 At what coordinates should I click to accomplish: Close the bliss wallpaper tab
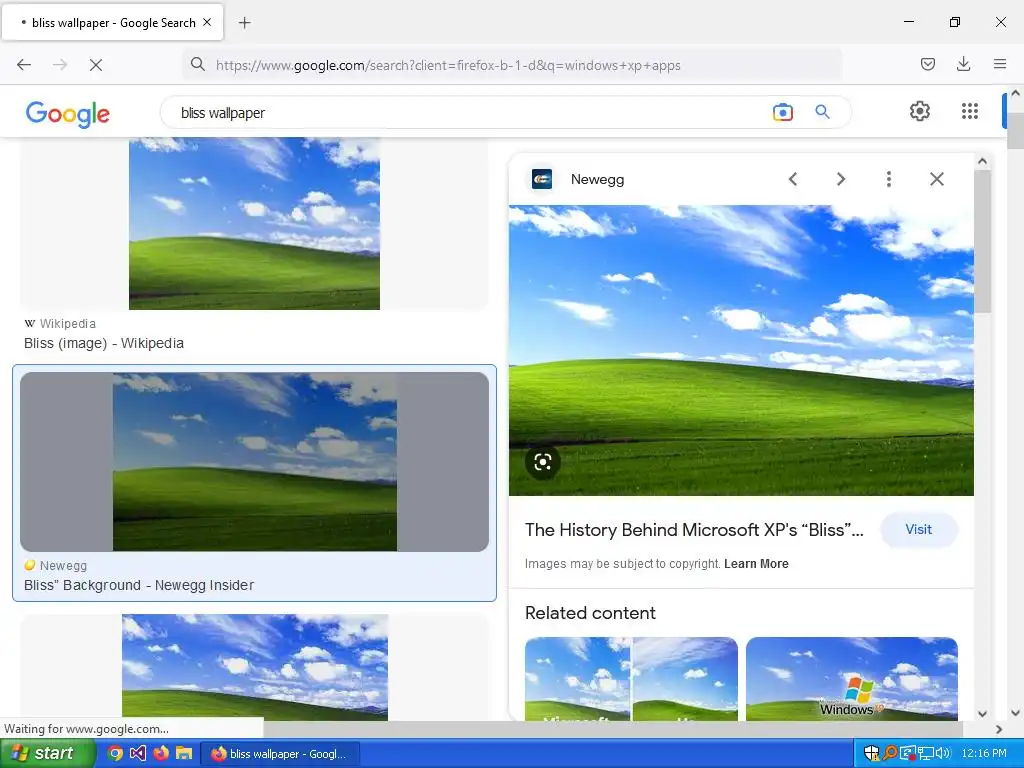coord(207,22)
